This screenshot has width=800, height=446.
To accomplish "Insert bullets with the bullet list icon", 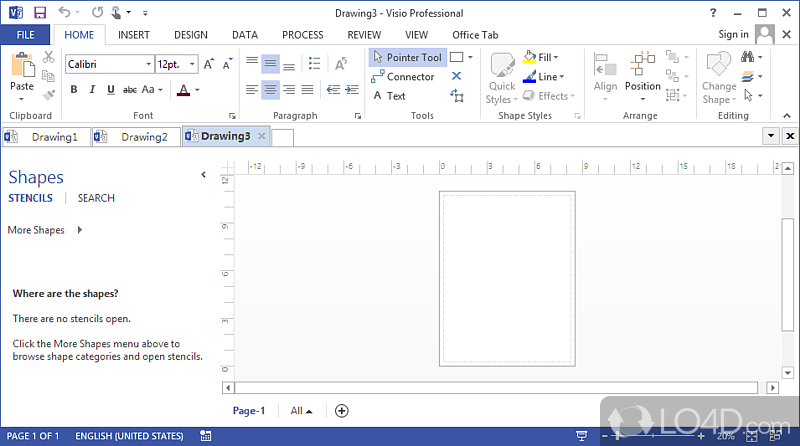I will [x=314, y=64].
